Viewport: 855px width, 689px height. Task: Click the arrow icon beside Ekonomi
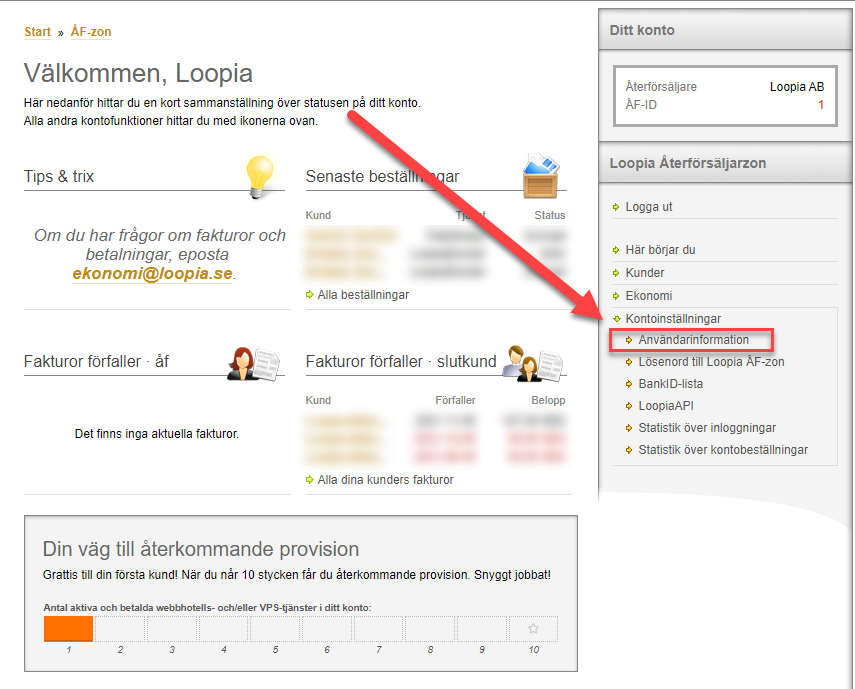pyautogui.click(x=616, y=296)
